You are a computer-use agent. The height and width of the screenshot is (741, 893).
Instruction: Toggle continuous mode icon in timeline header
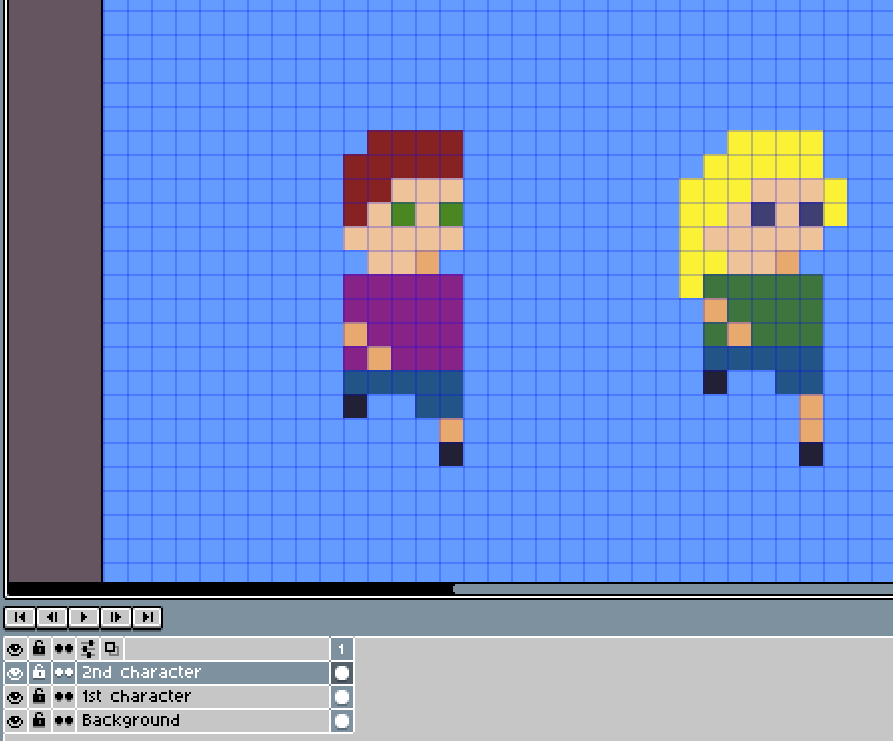(x=64, y=649)
